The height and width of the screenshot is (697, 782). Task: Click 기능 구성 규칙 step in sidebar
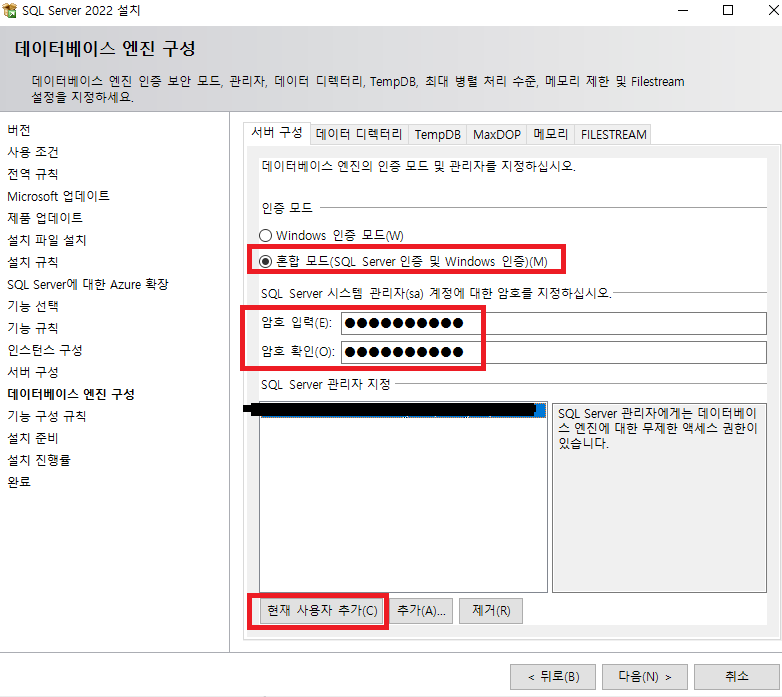pyautogui.click(x=47, y=416)
